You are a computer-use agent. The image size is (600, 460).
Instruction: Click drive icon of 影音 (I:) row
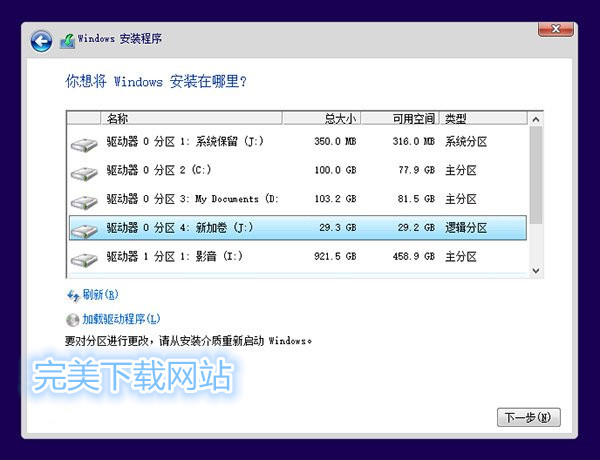pyautogui.click(x=84, y=259)
